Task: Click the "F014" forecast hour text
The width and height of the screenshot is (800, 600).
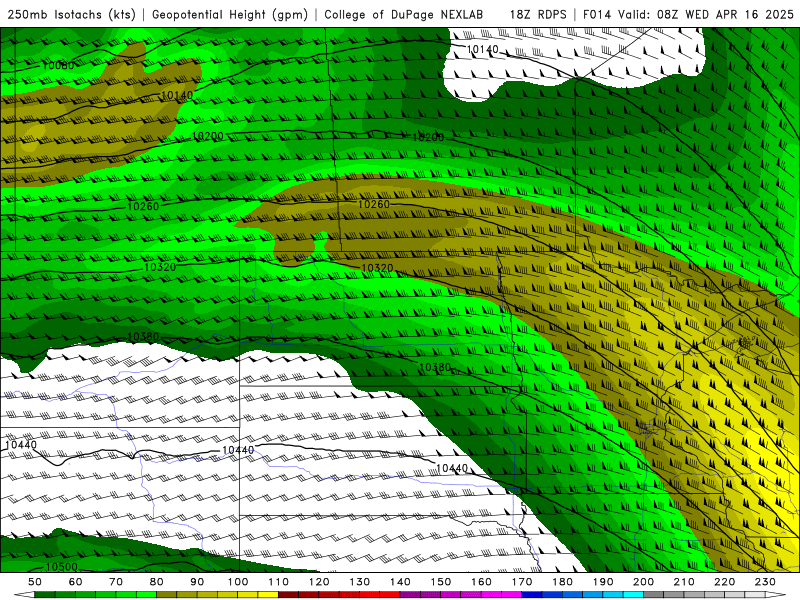Action: (x=597, y=14)
